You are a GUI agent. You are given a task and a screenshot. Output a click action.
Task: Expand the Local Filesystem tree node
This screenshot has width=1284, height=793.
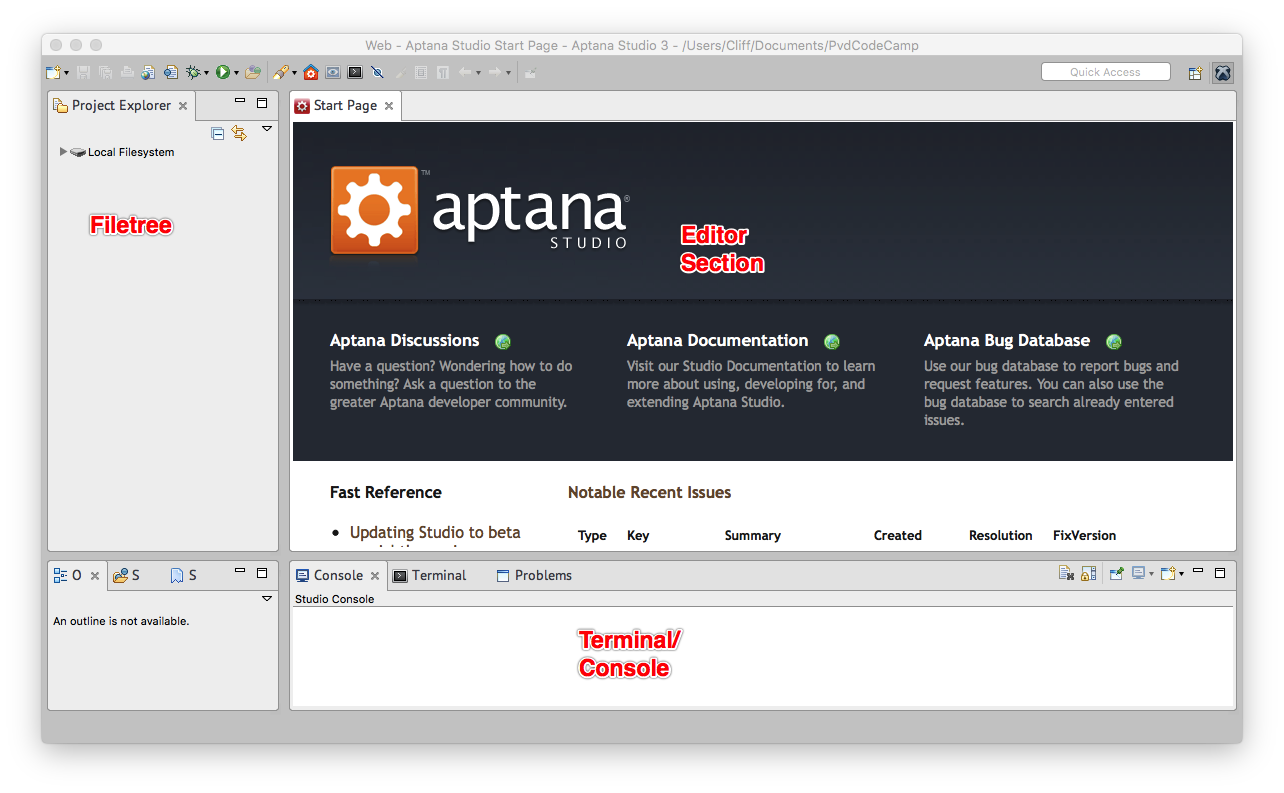coord(63,152)
